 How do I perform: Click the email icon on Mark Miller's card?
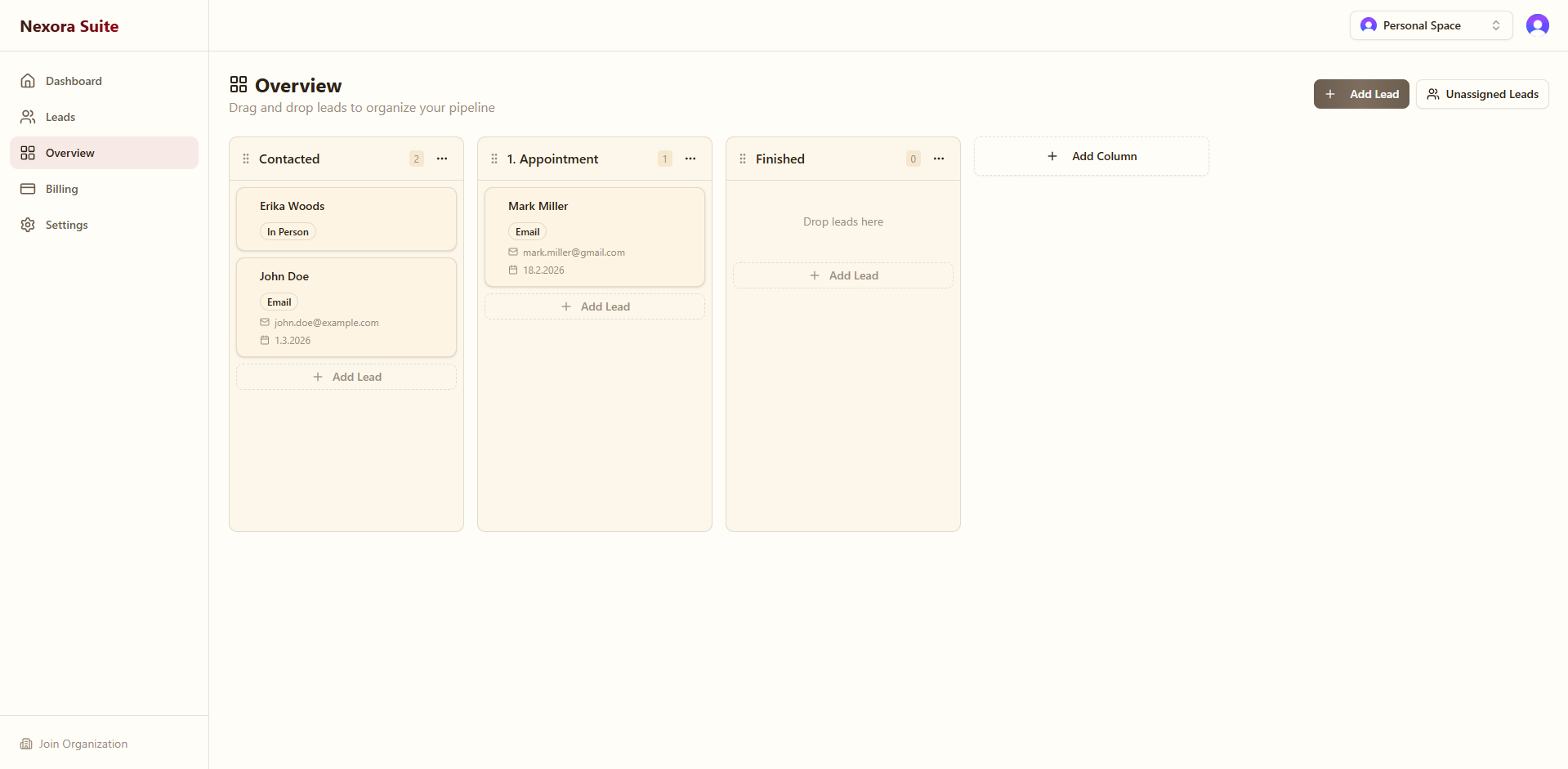tap(512, 252)
